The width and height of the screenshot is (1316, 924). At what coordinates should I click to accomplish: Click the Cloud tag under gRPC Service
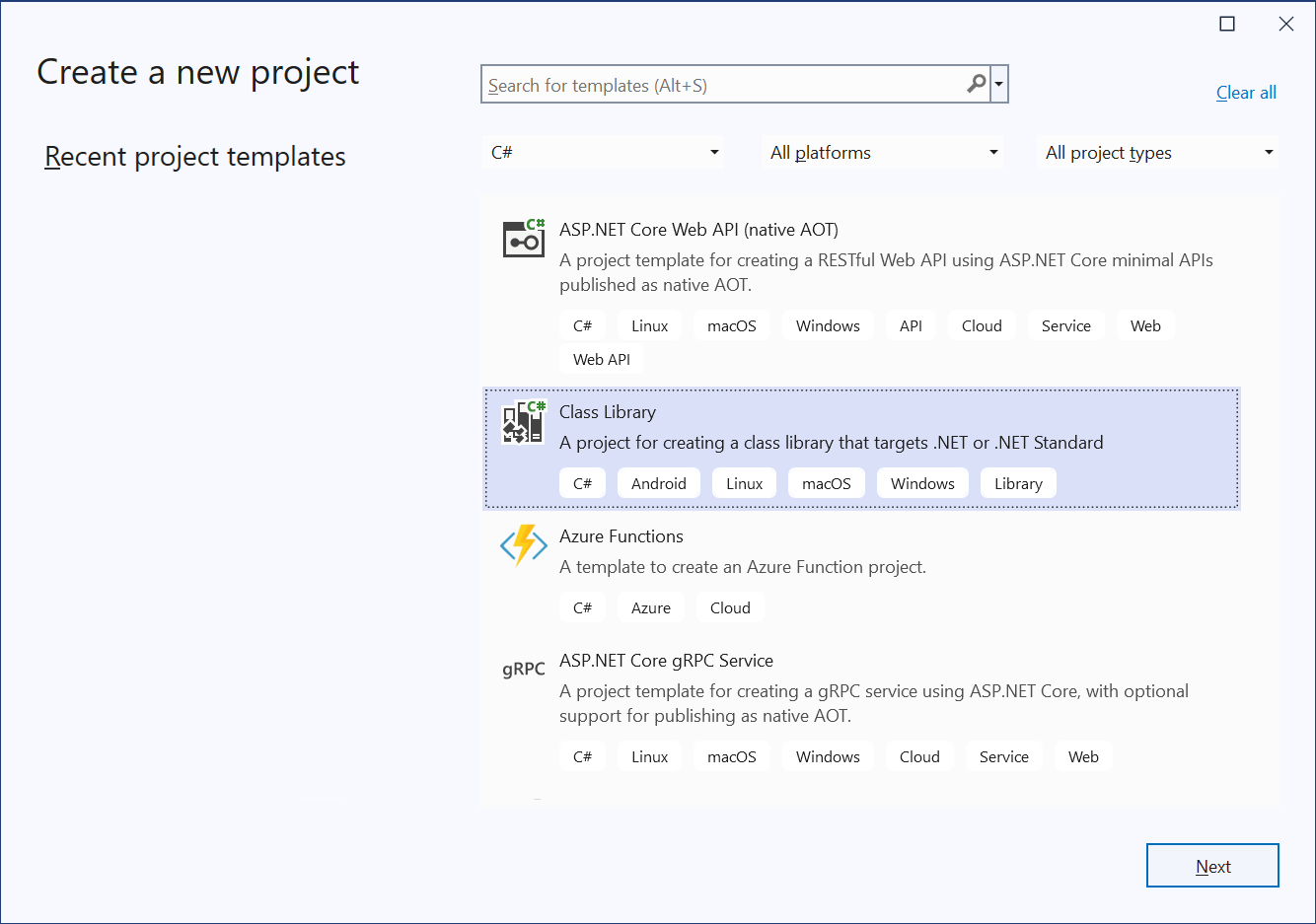(919, 756)
